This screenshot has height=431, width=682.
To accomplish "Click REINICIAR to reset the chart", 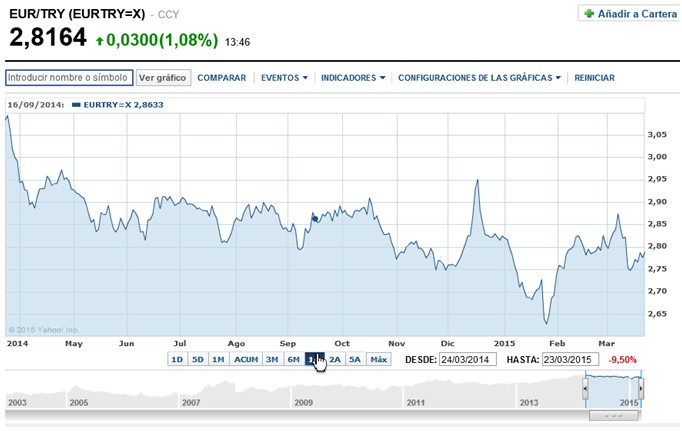I will 594,78.
